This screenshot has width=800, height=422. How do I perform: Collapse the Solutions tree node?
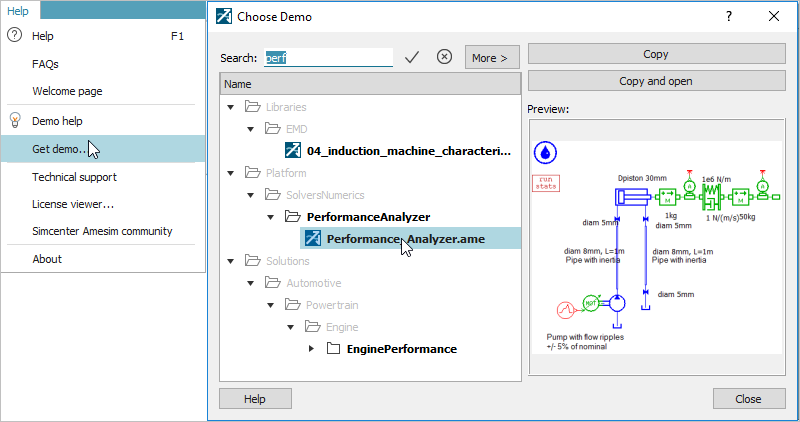pos(231,261)
